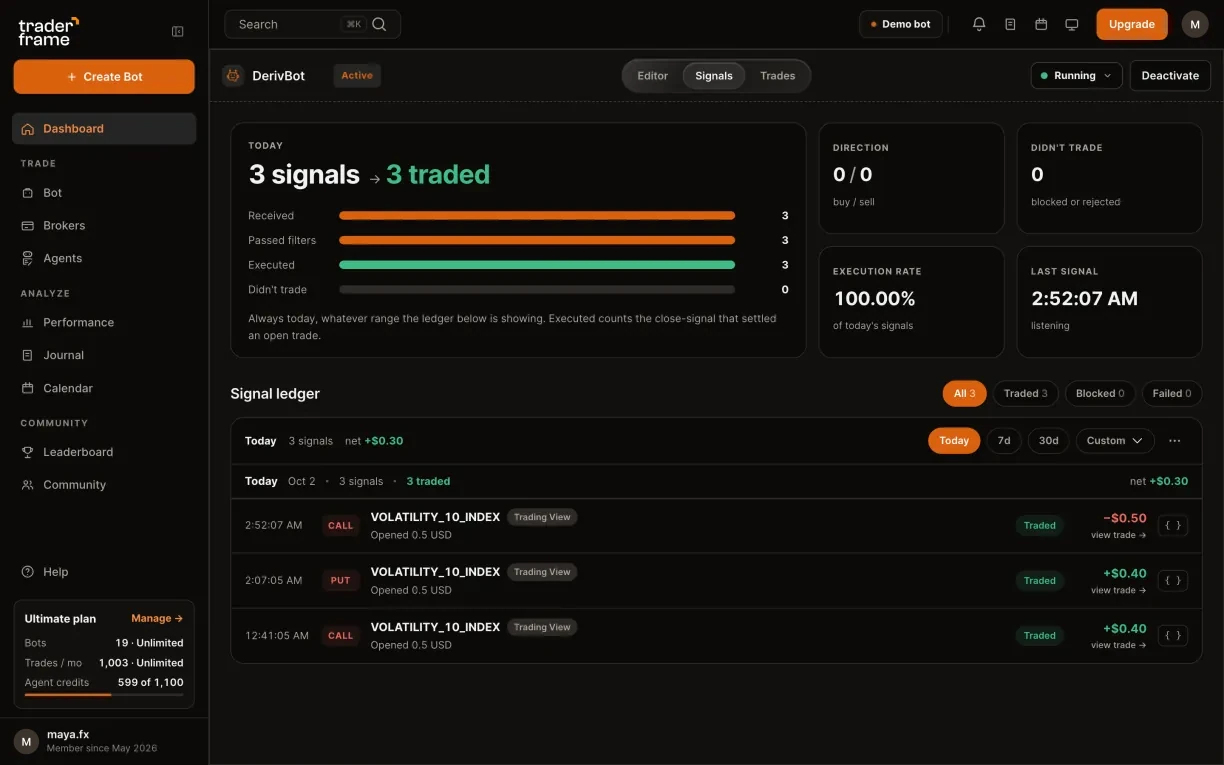Image resolution: width=1224 pixels, height=765 pixels.
Task: Click the Received progress bar
Action: coord(537,216)
